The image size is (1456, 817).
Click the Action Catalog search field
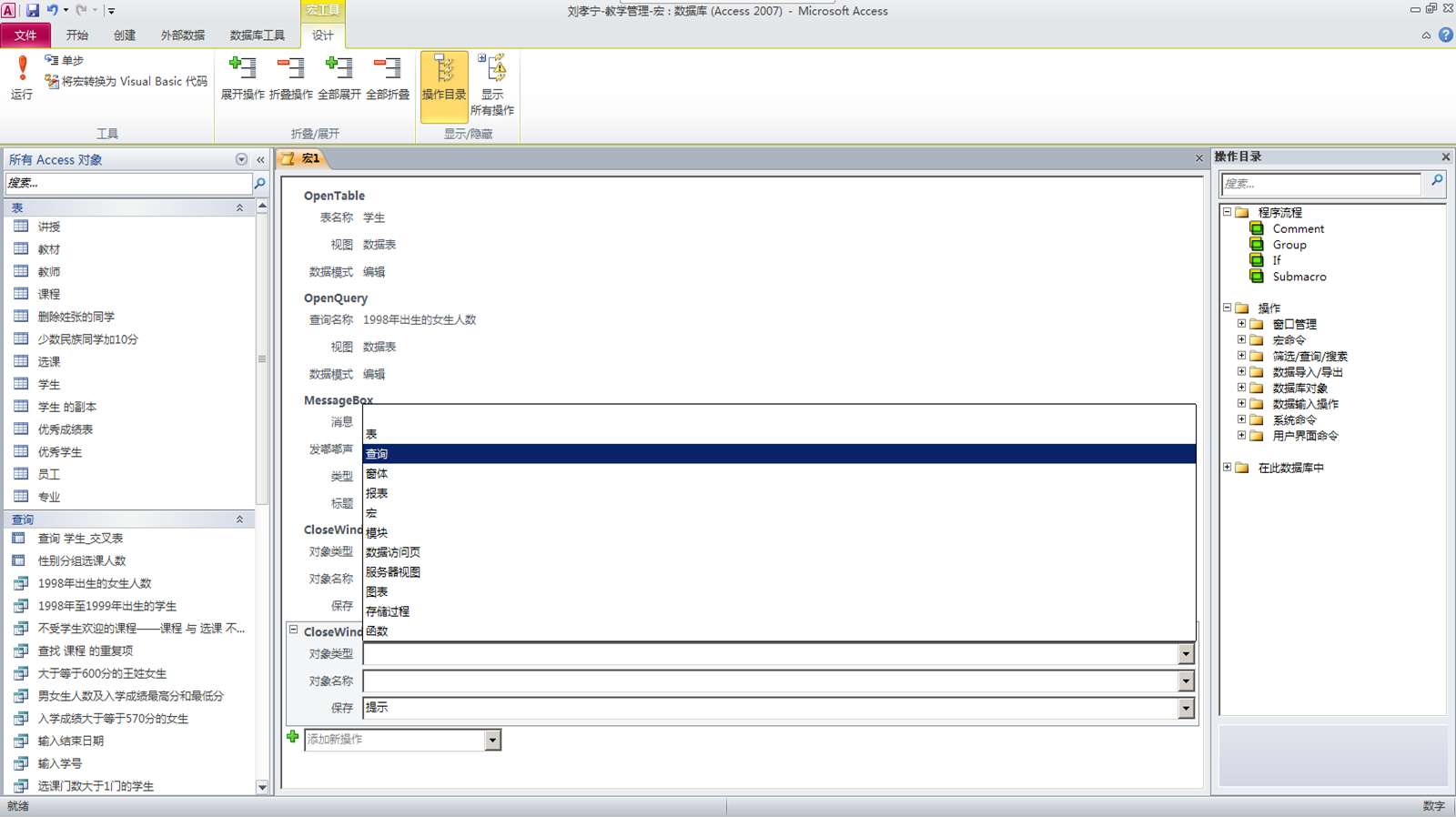(x=1319, y=183)
